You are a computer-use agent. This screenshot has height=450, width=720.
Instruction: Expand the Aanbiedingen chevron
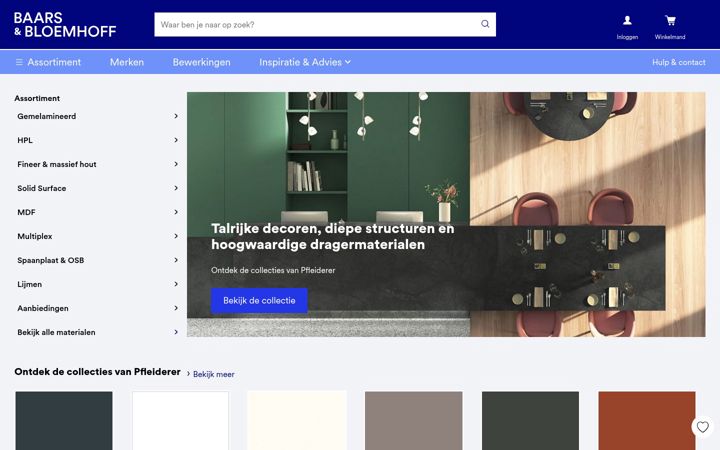(176, 308)
